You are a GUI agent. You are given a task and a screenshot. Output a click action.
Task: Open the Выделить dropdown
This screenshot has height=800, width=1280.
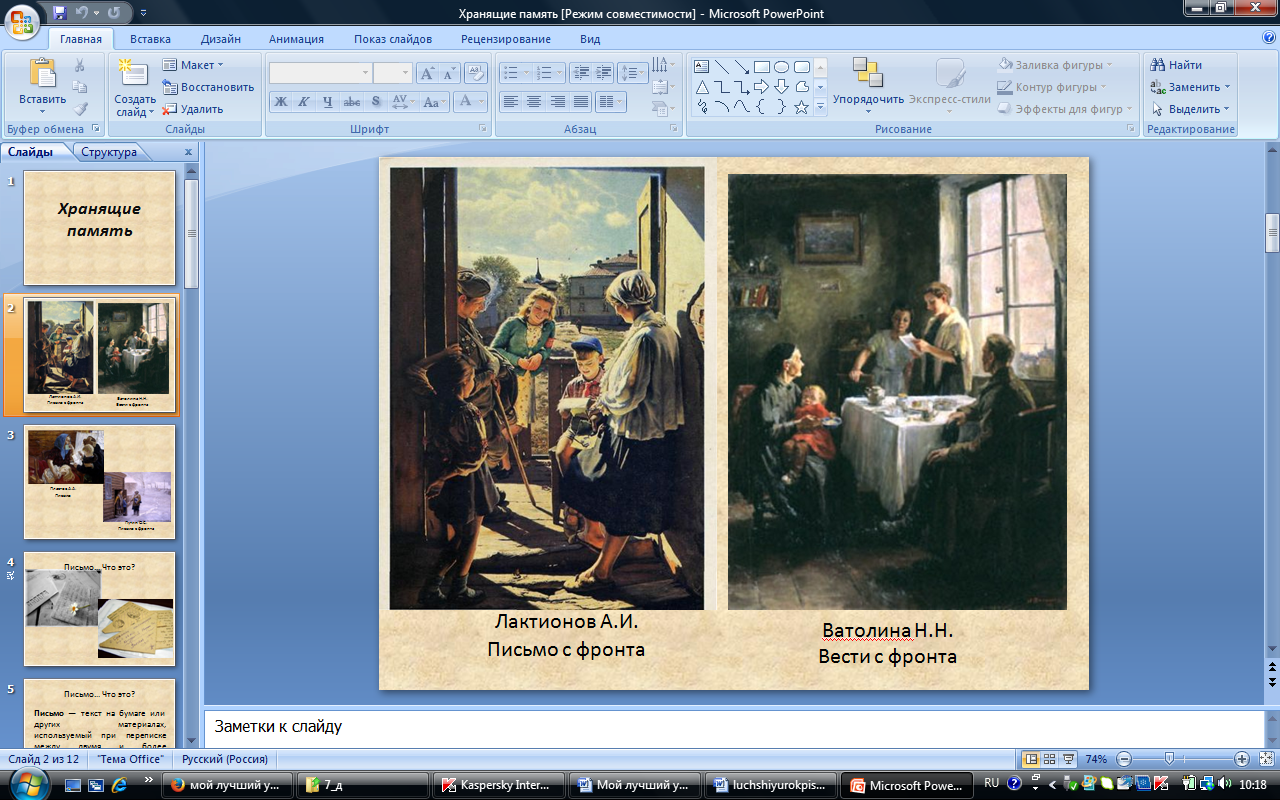tap(1191, 109)
